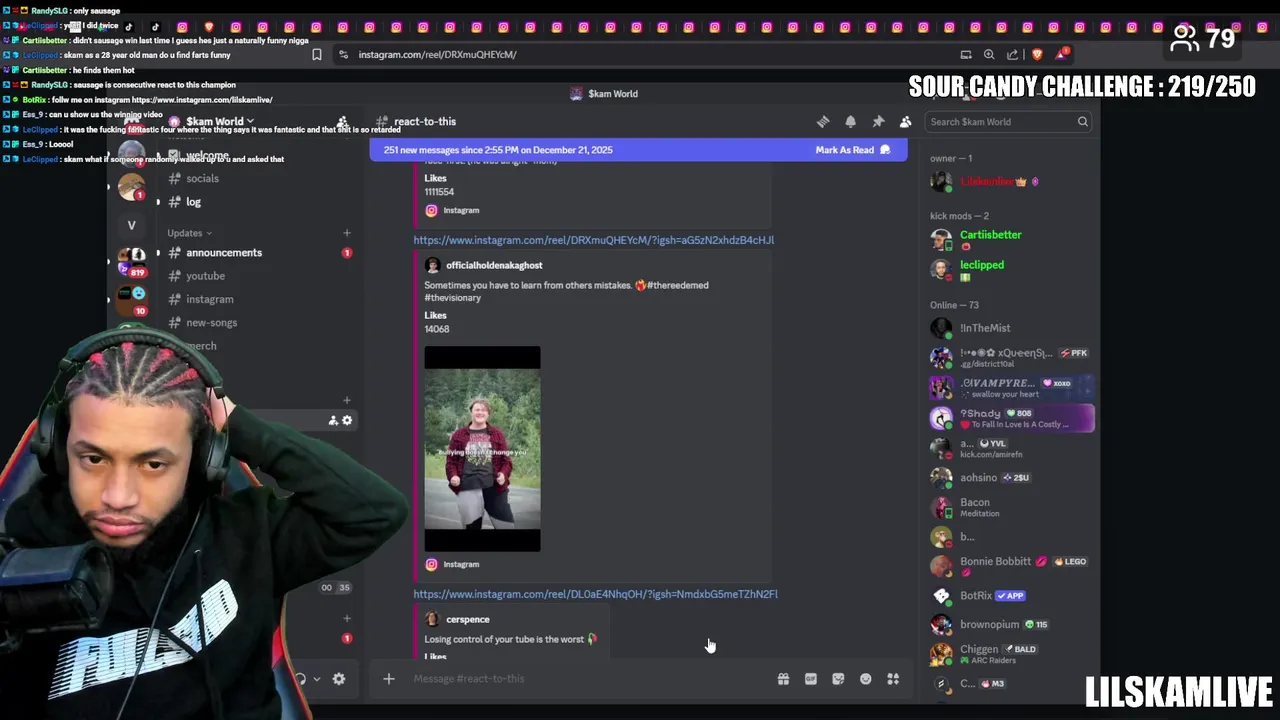Click cerspence author name

pyautogui.click(x=467, y=619)
